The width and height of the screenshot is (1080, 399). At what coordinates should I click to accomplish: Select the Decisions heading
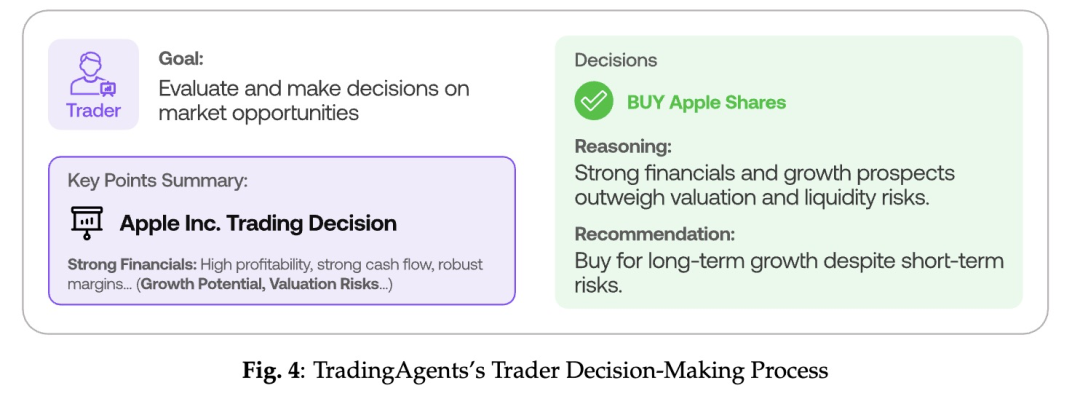tap(616, 60)
